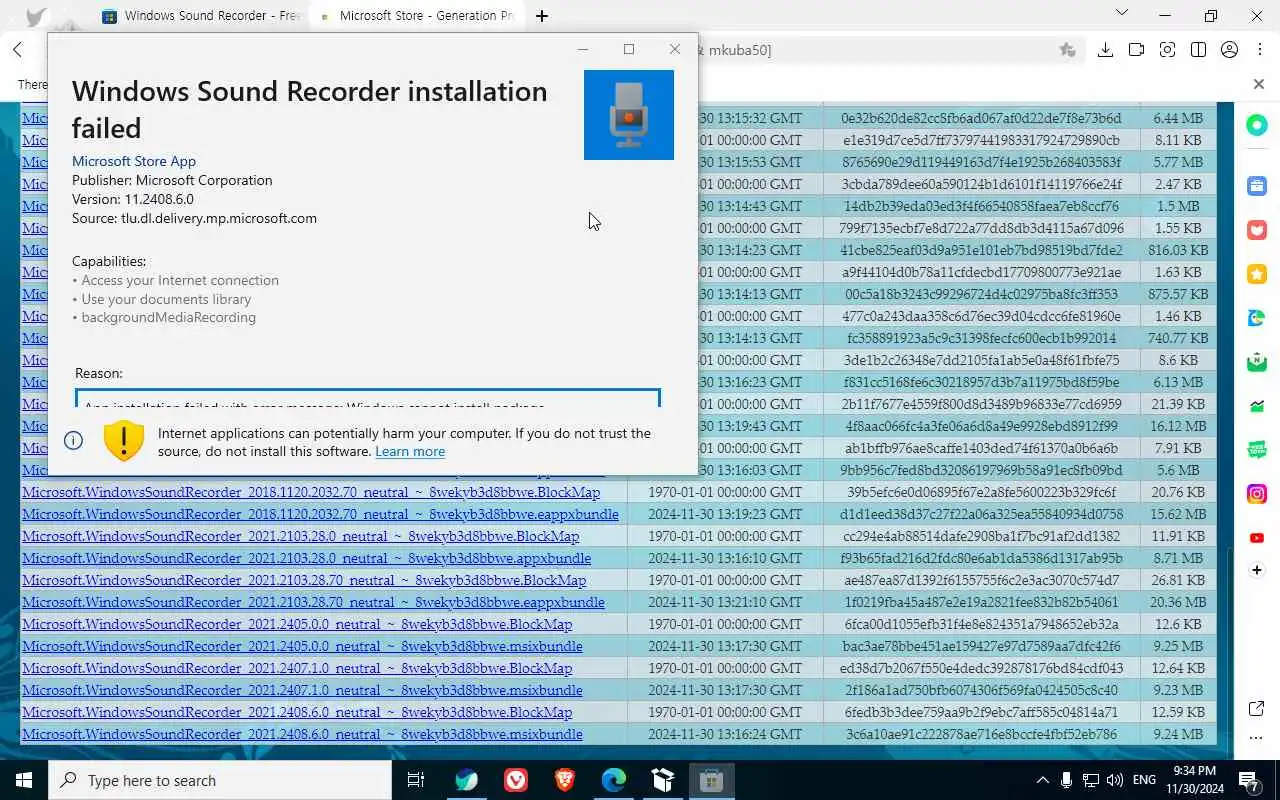Open the green Naver mail sidebar icon
1280x800 pixels.
point(1257,362)
